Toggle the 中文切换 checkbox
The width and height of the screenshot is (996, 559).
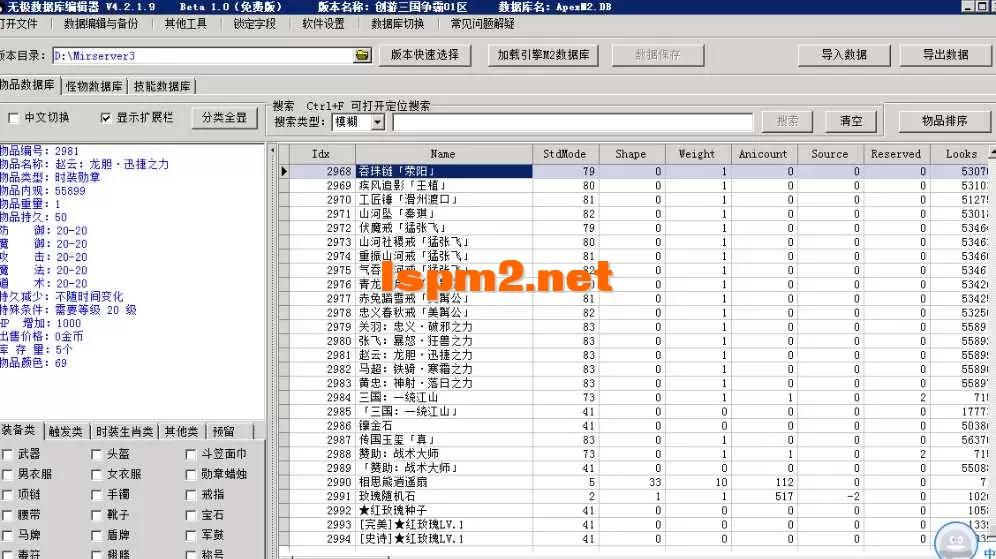pos(13,118)
